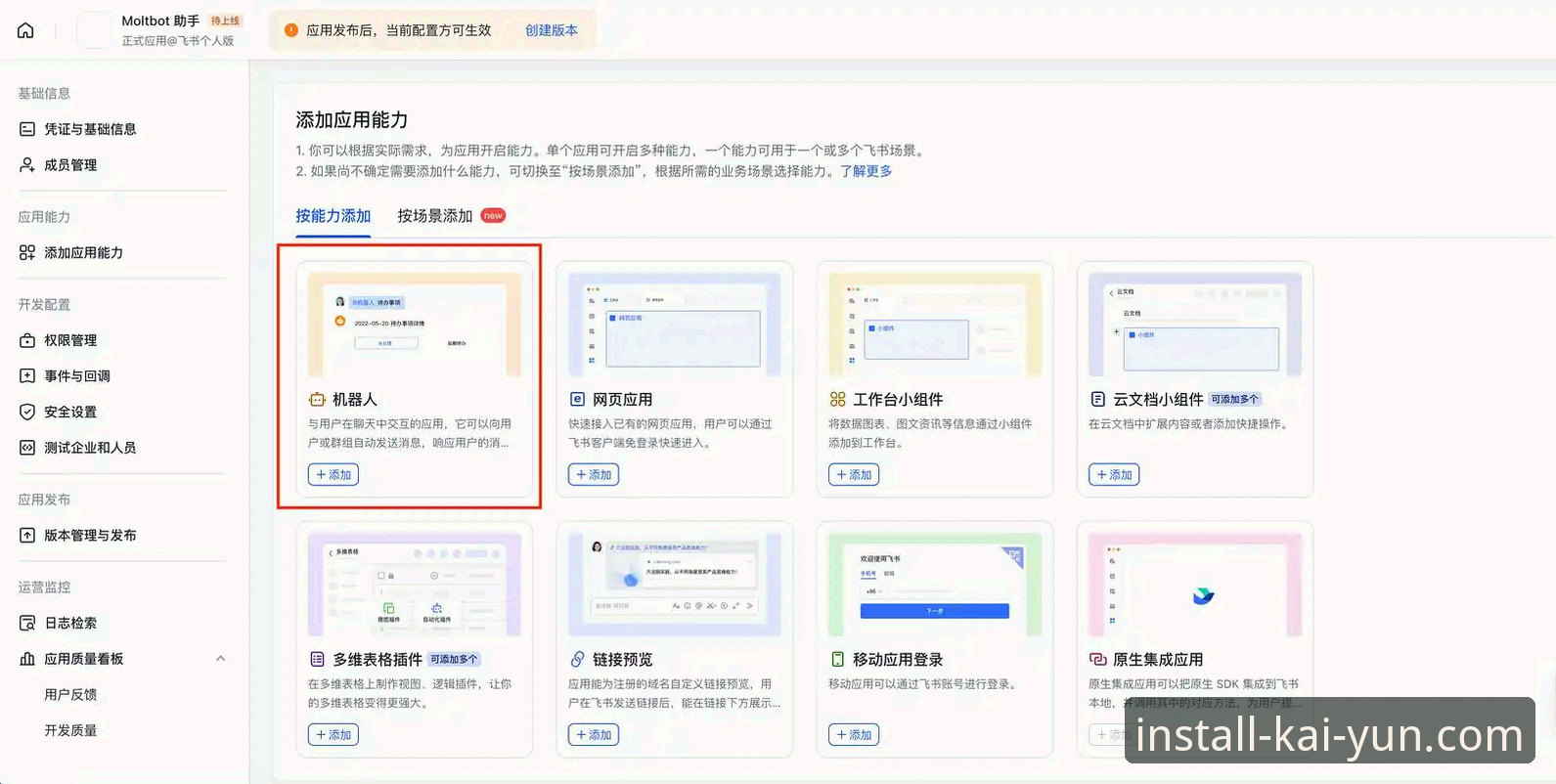1556x784 pixels.
Task: Add the 云文档小组件 capability
Action: click(x=1114, y=474)
